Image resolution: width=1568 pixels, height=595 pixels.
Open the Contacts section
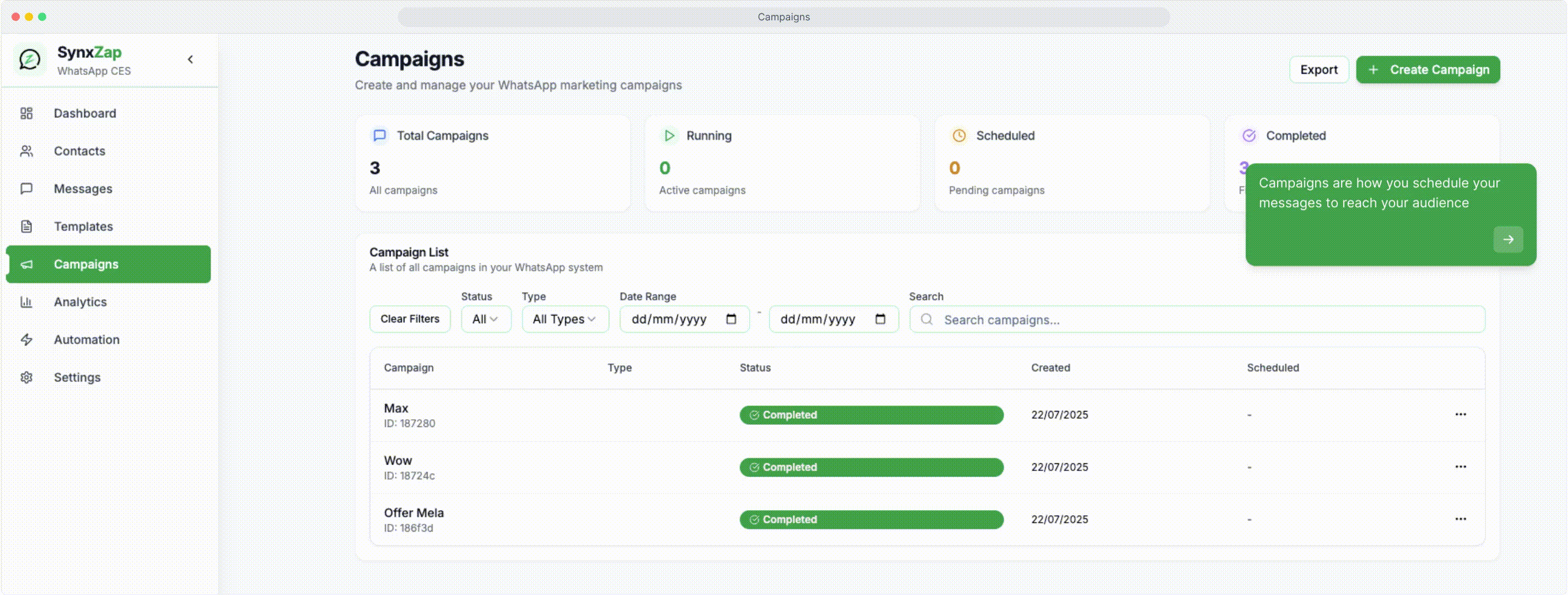[109, 151]
